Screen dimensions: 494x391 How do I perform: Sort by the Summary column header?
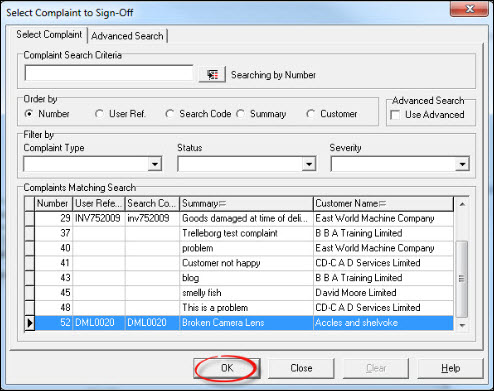(x=246, y=204)
